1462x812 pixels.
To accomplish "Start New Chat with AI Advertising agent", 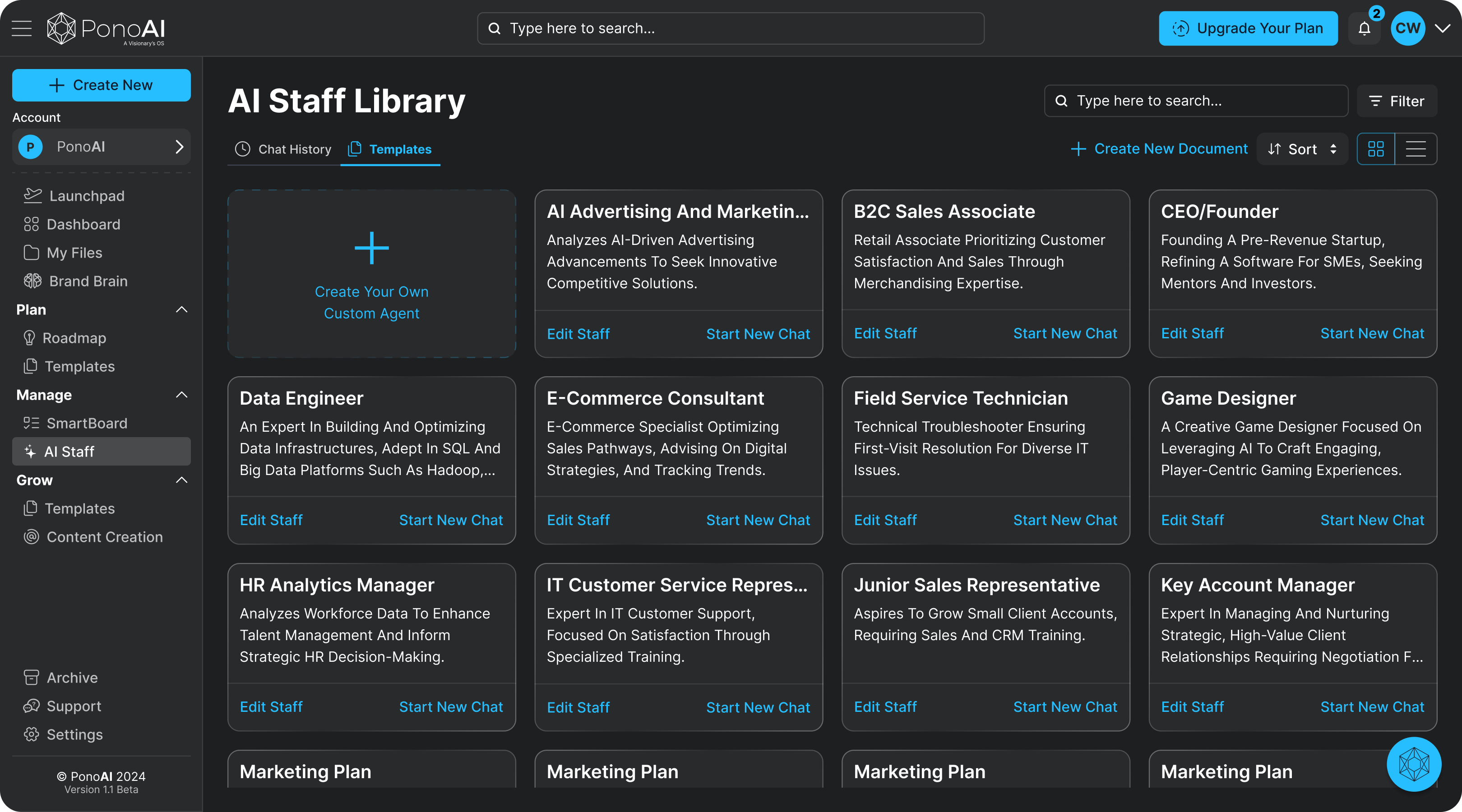I will tap(758, 334).
